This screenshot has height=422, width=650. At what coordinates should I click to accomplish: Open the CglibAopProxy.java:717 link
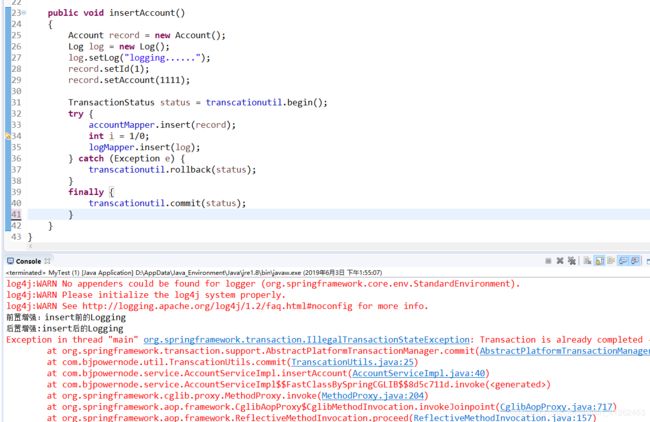coord(556,407)
